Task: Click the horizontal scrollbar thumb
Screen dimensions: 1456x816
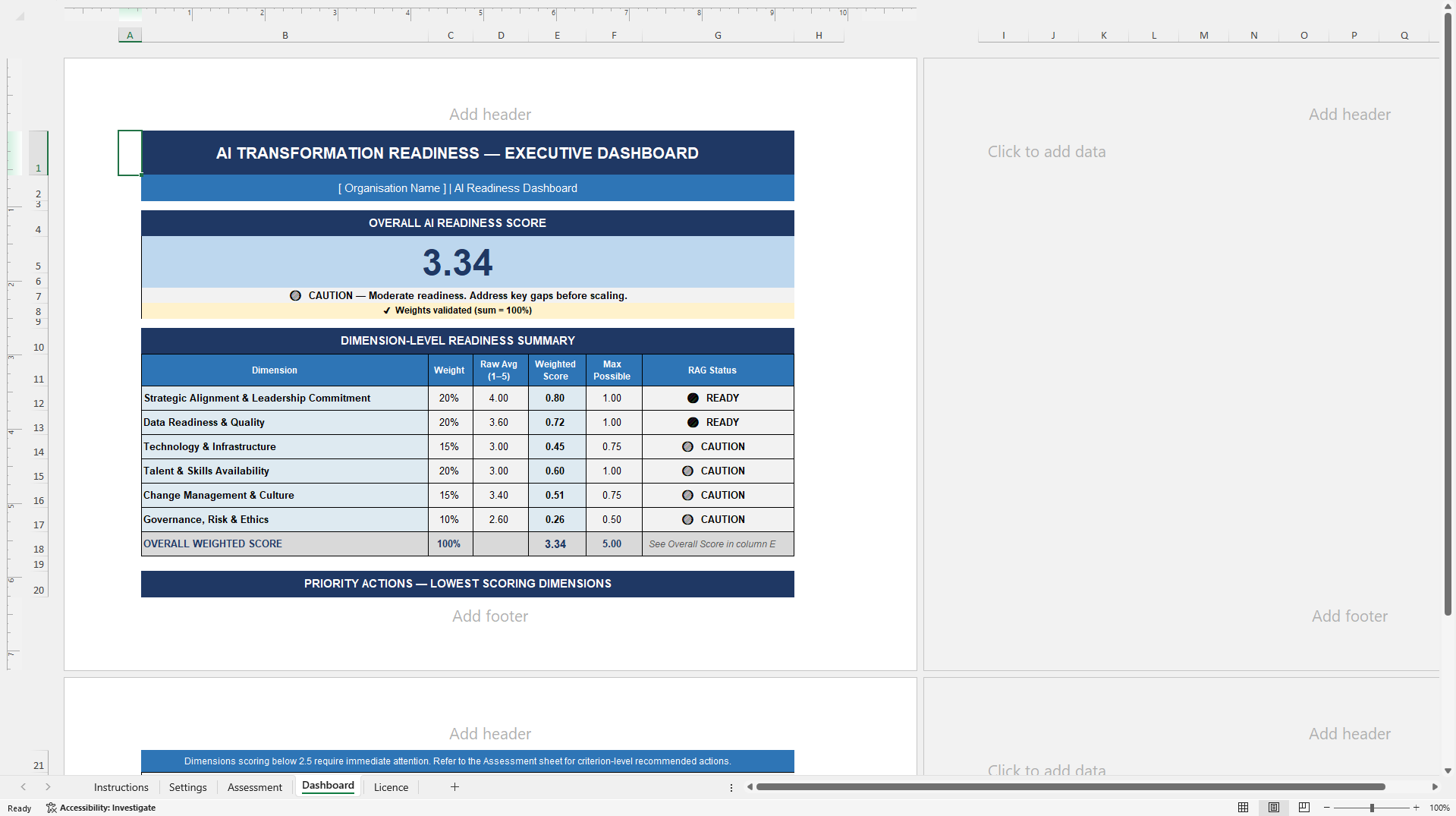Action: click(x=1071, y=787)
